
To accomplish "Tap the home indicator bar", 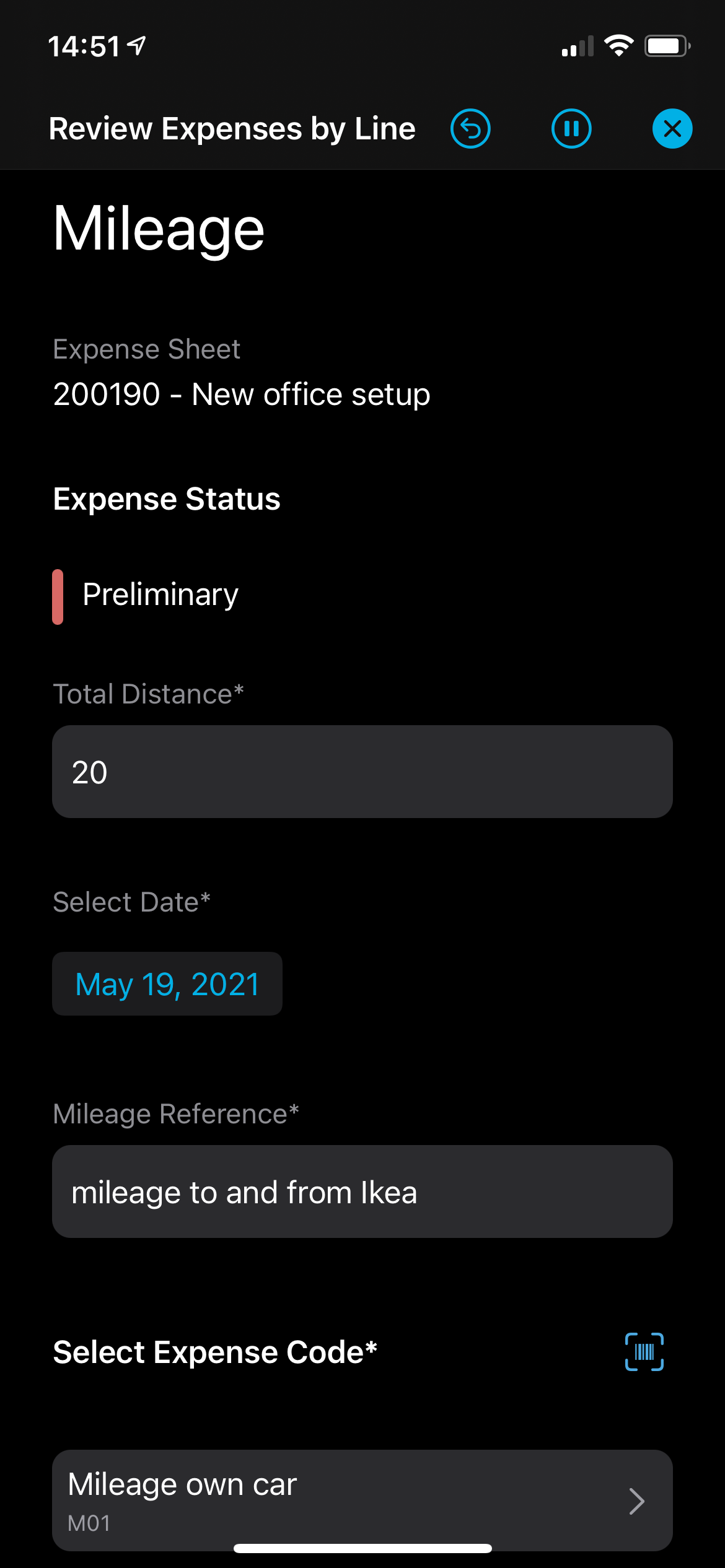I will pos(362,1548).
